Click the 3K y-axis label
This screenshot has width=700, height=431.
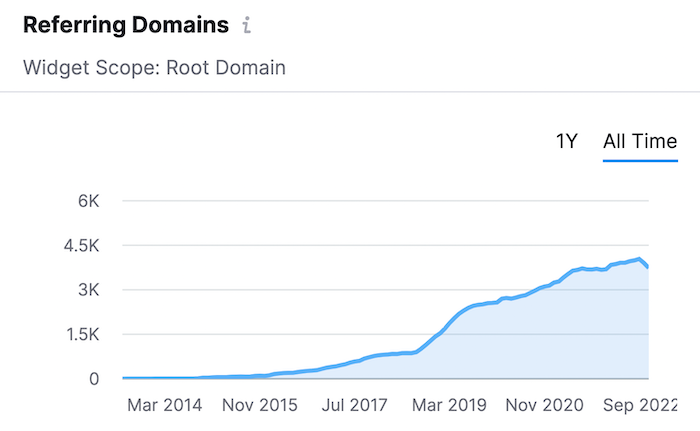[x=88, y=290]
